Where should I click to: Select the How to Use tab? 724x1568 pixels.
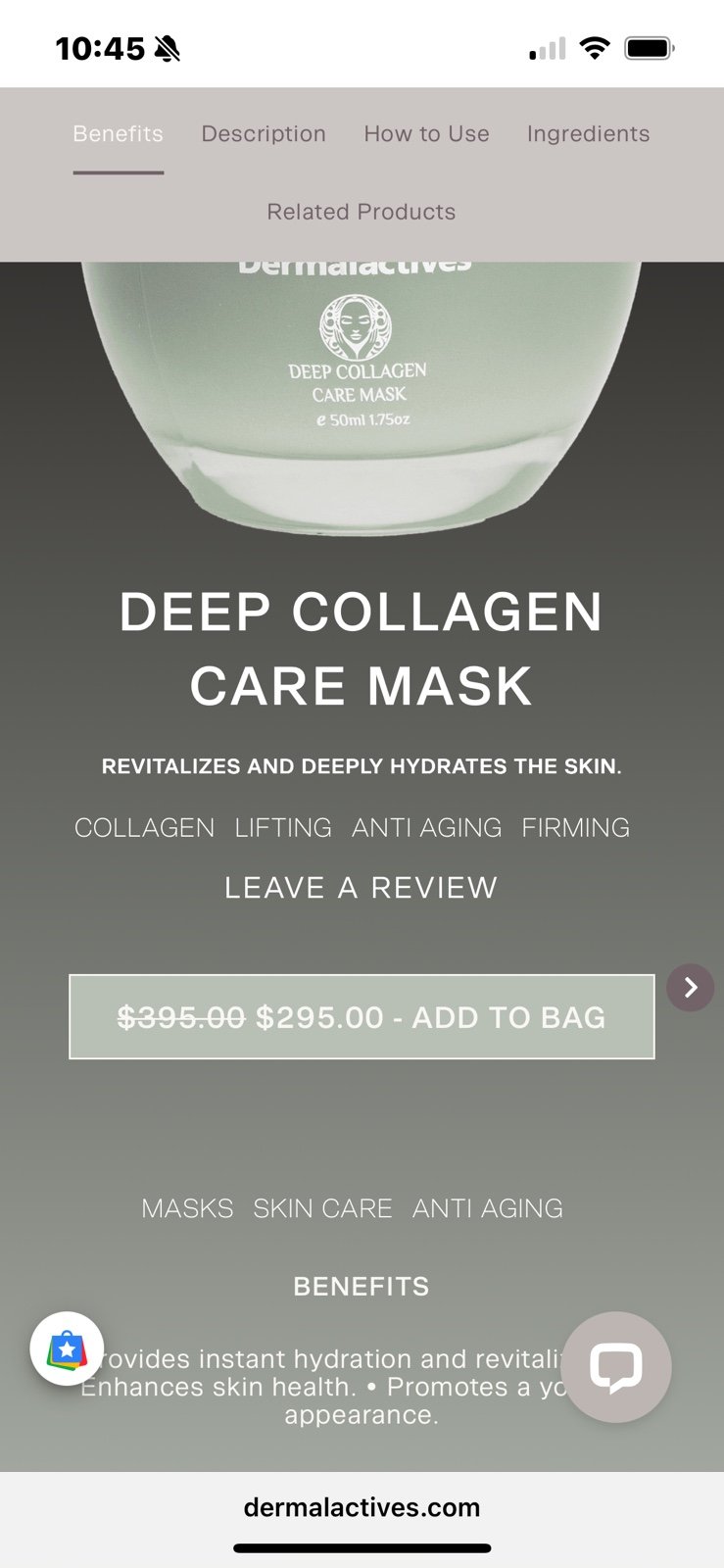click(426, 134)
